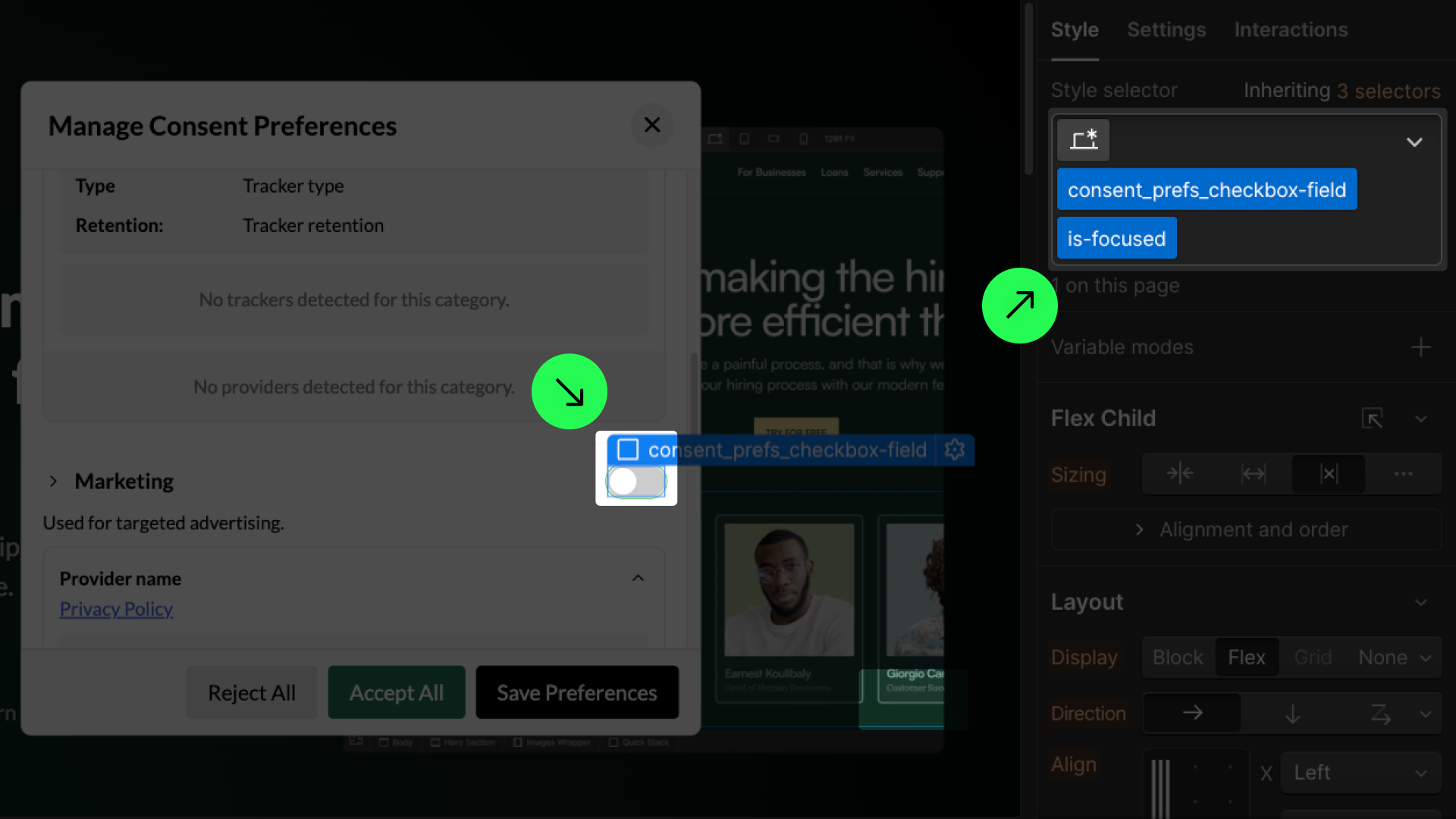Set flex direction to vertical arrow

coord(1293,714)
